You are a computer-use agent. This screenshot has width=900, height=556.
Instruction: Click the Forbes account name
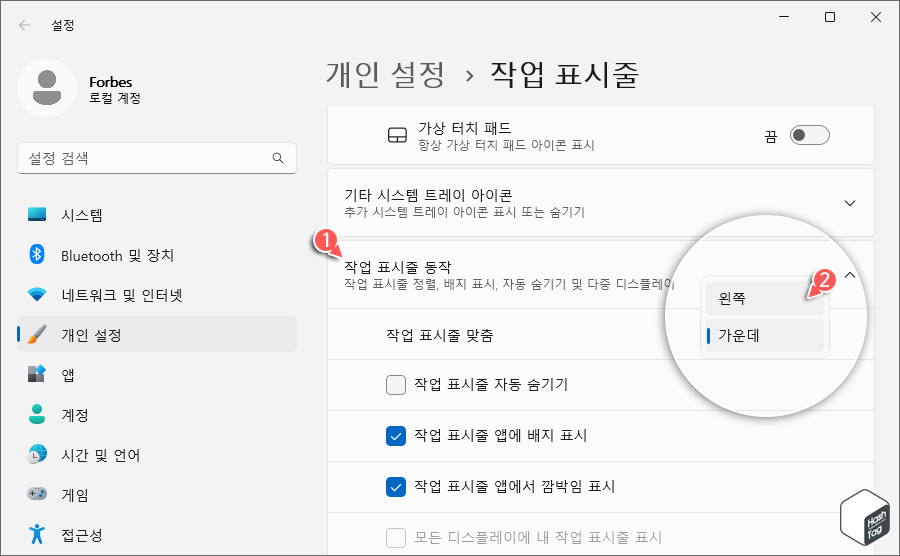pos(111,82)
